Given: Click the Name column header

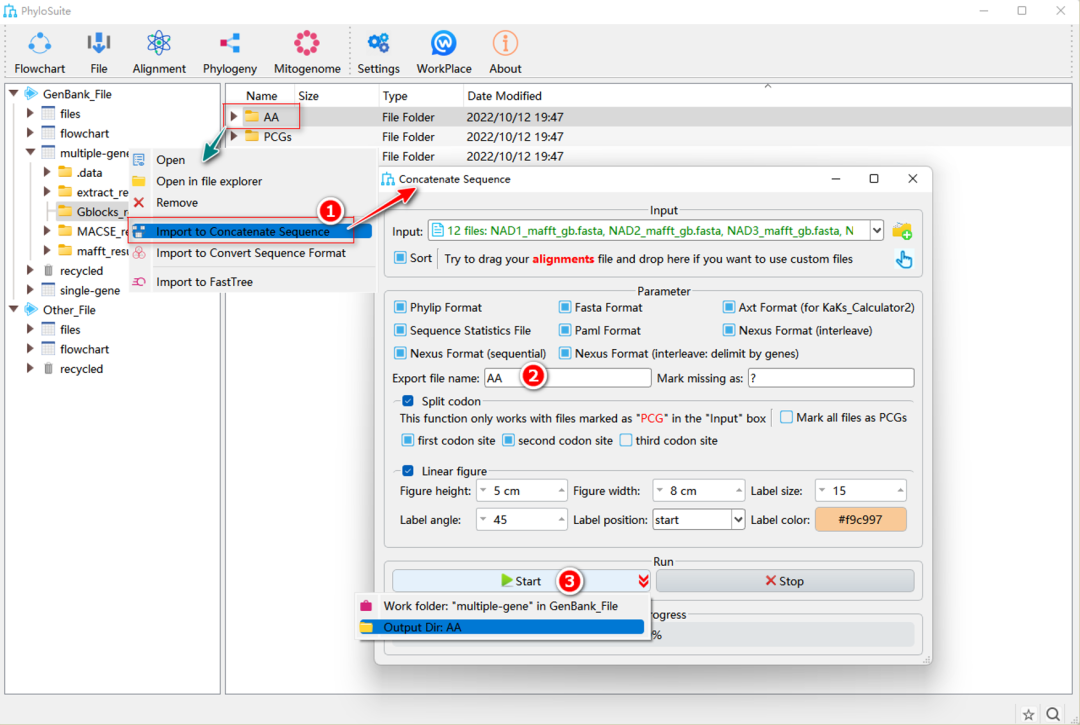Looking at the screenshot, I should pyautogui.click(x=261, y=96).
